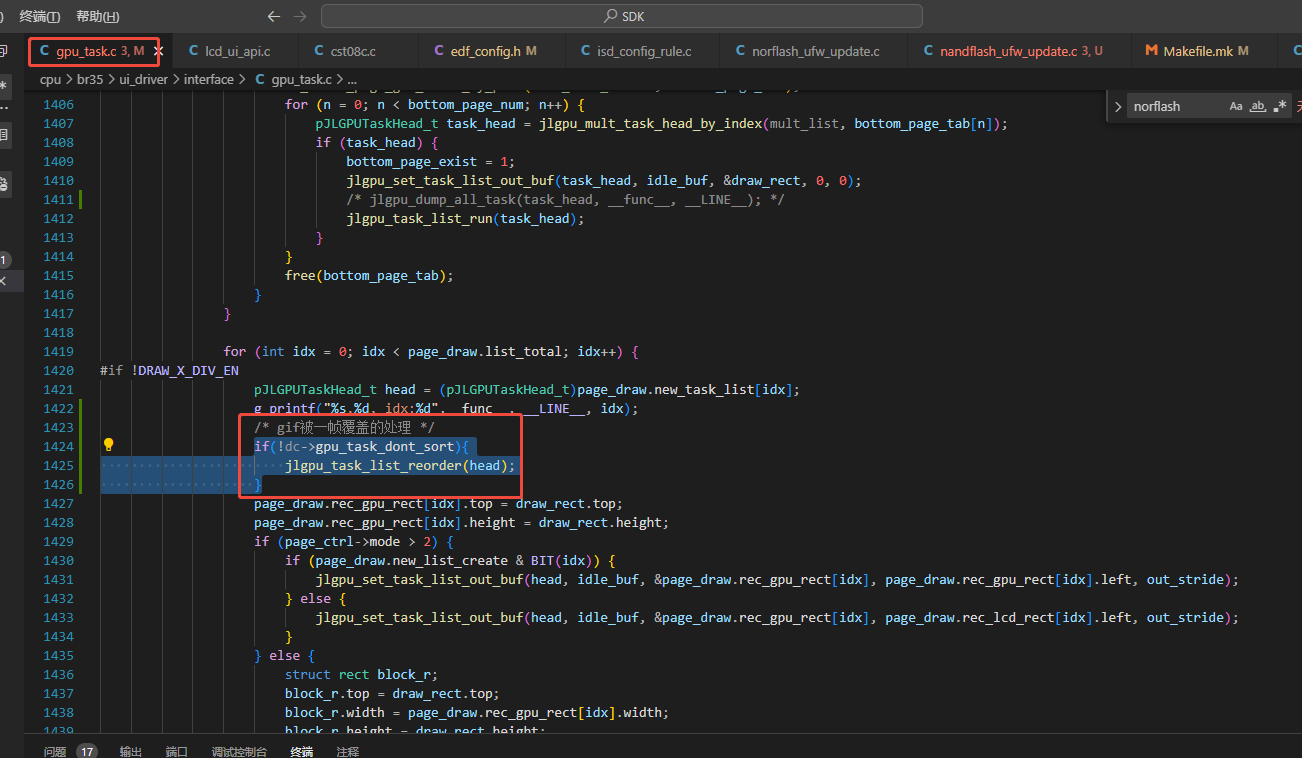
Task: Toggle Match Whole Word in find widget
Action: tap(1258, 106)
